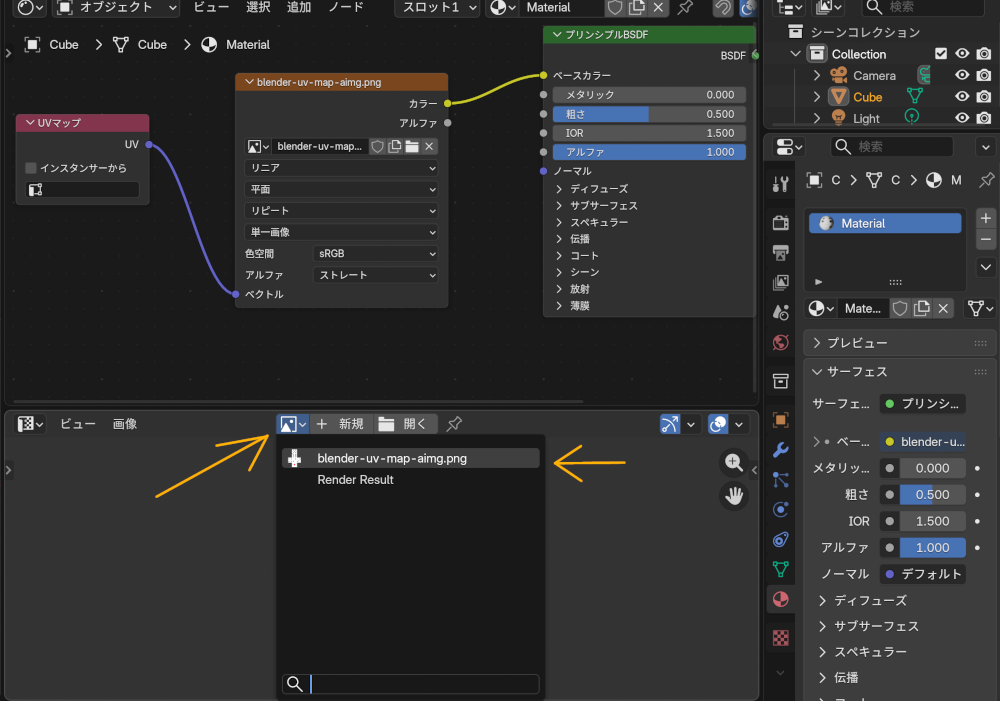1000x701 pixels.
Task: Open the ストレート alpha mode dropdown
Action: tap(375, 274)
